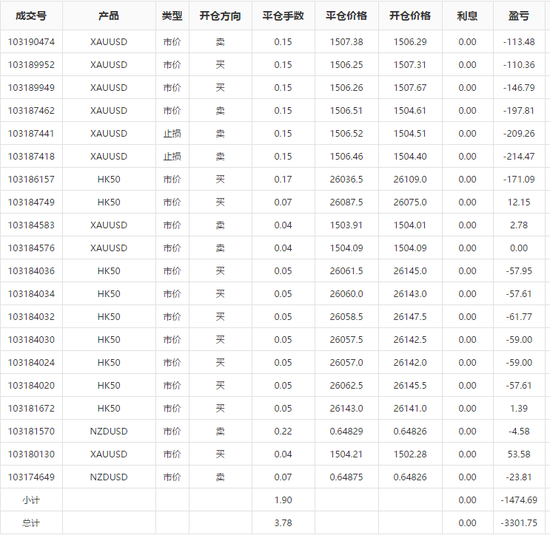Viewport: 550px width, 535px height.
Task: Click profit value -110.36
Action: [x=519, y=65]
